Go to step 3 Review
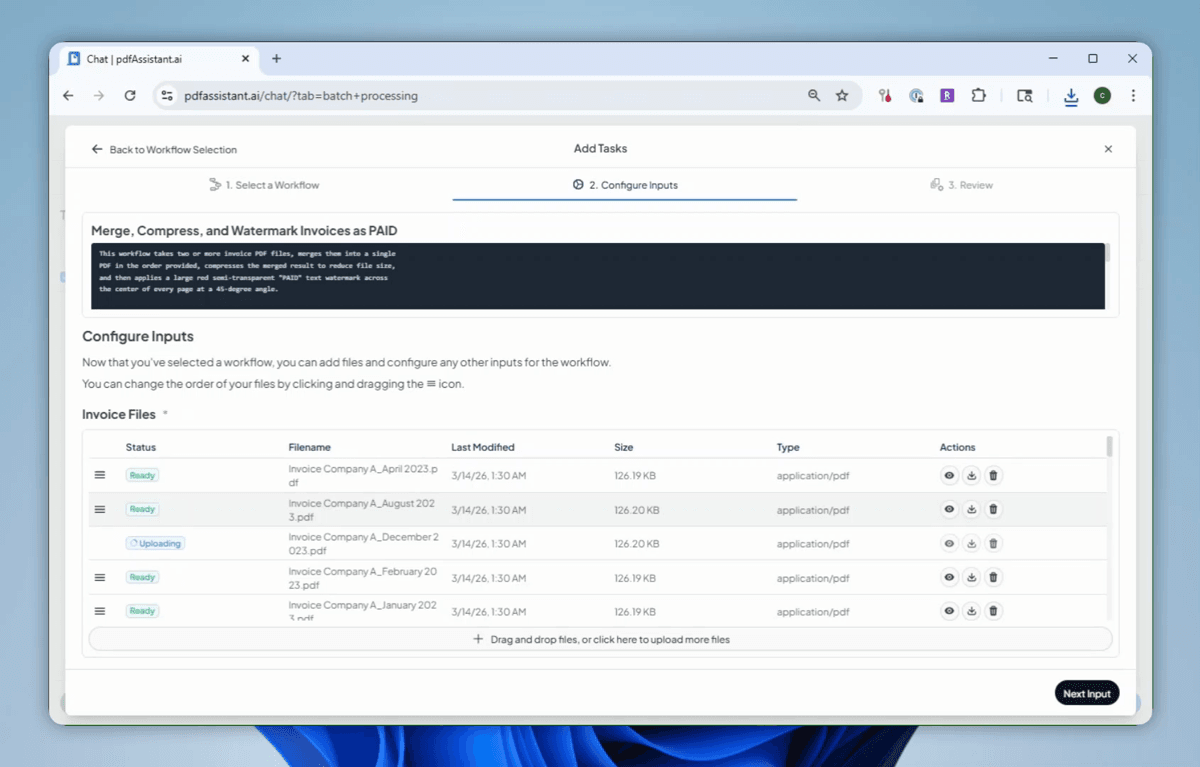This screenshot has height=767, width=1200. pos(961,185)
